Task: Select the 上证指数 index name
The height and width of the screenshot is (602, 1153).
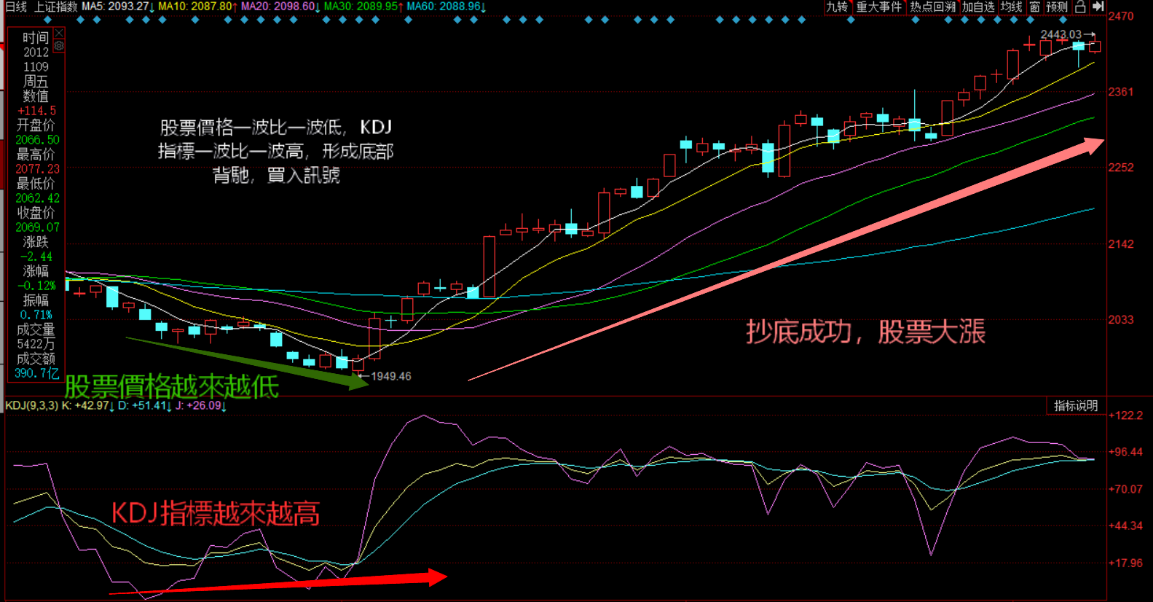Action: pos(55,6)
